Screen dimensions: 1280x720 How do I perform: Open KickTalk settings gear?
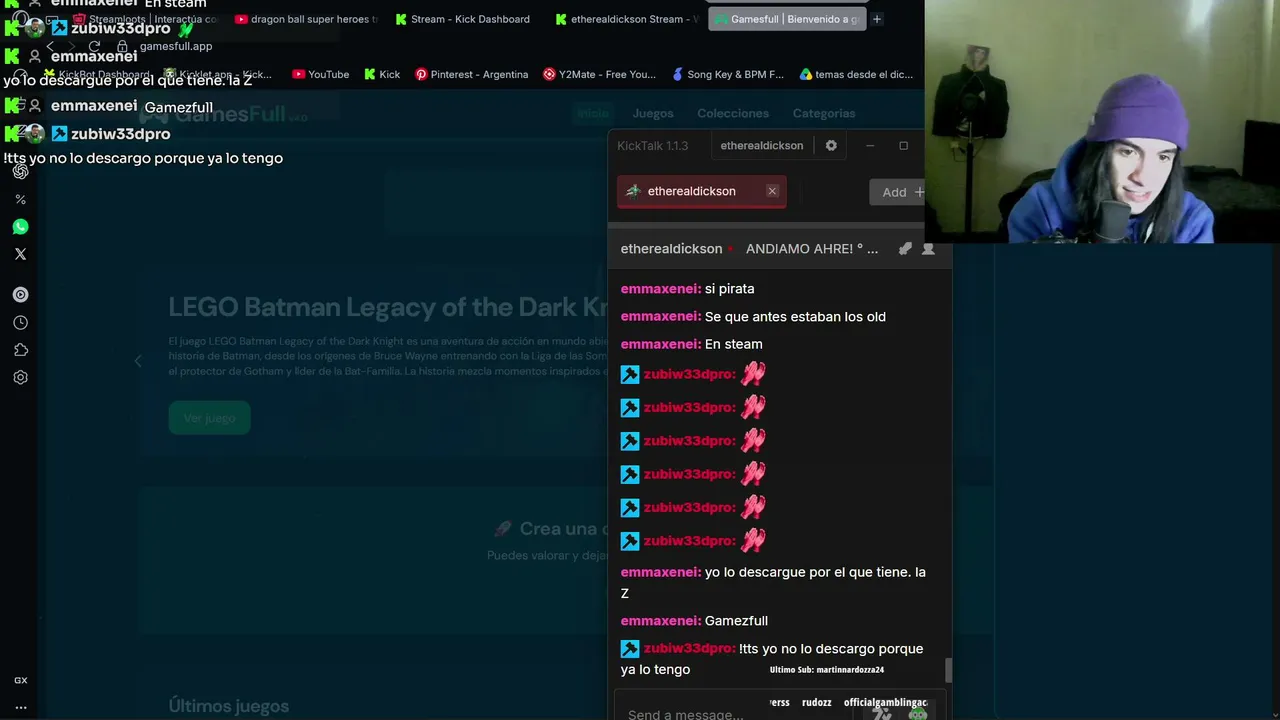[x=831, y=145]
